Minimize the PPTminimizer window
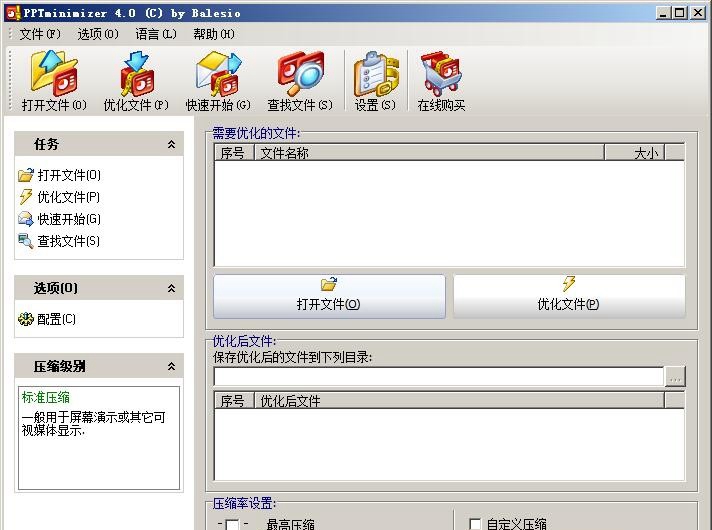Viewport: 712px width, 530px height. click(x=663, y=13)
